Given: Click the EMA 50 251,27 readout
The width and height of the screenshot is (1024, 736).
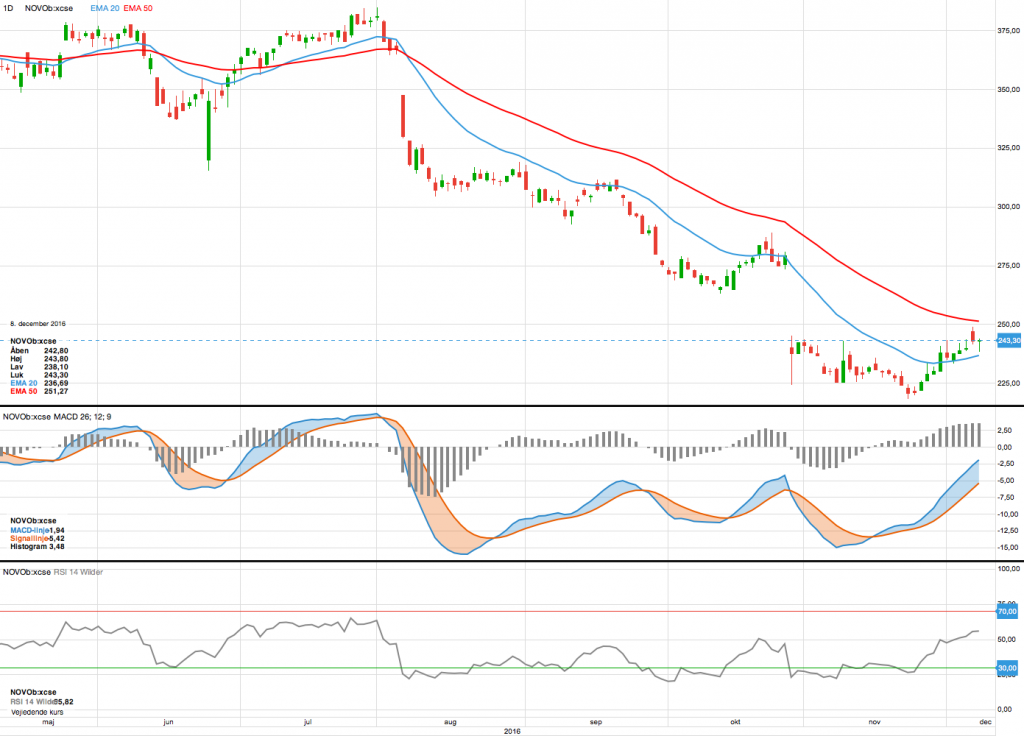Looking at the screenshot, I should point(39,391).
